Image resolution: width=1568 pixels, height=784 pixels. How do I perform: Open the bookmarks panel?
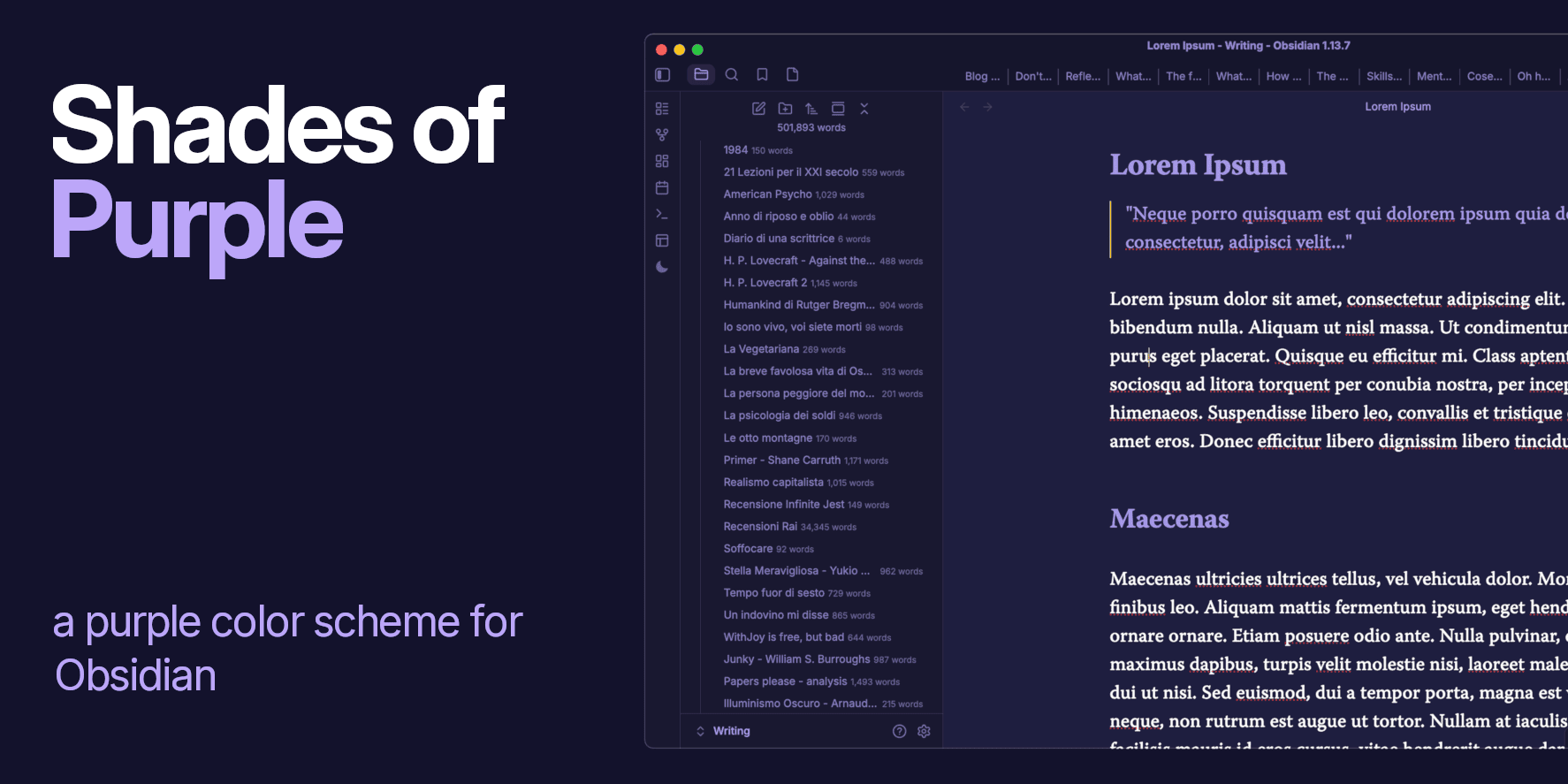click(762, 75)
